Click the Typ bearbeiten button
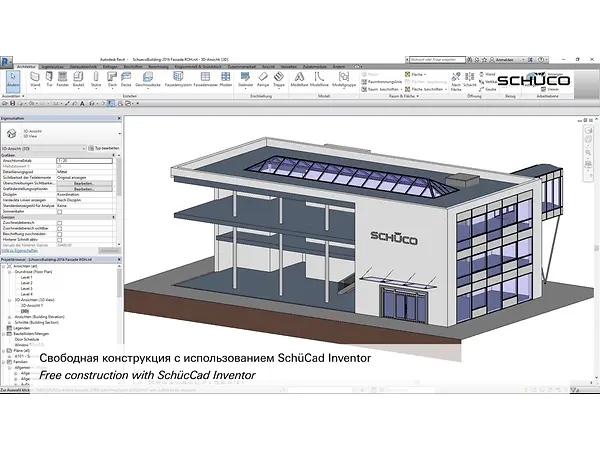Image resolution: width=600 pixels, height=450 pixels. [104, 148]
